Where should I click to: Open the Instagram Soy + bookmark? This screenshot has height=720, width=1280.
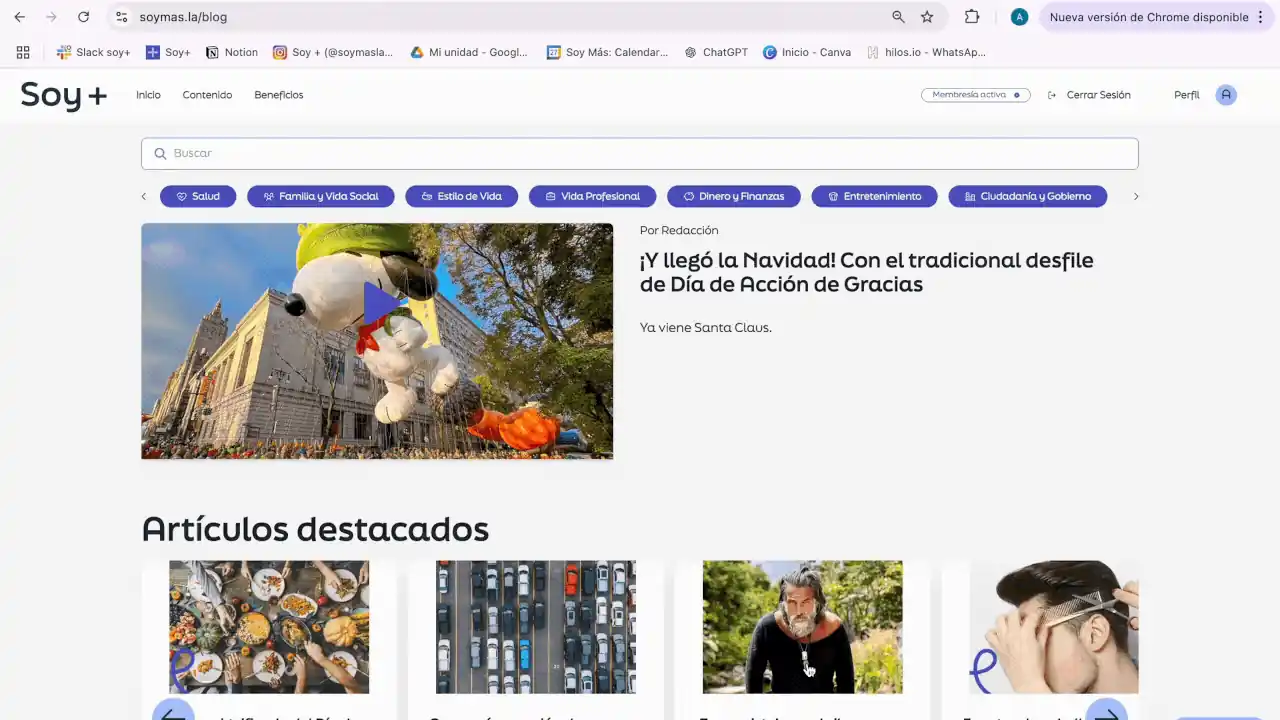coord(333,52)
